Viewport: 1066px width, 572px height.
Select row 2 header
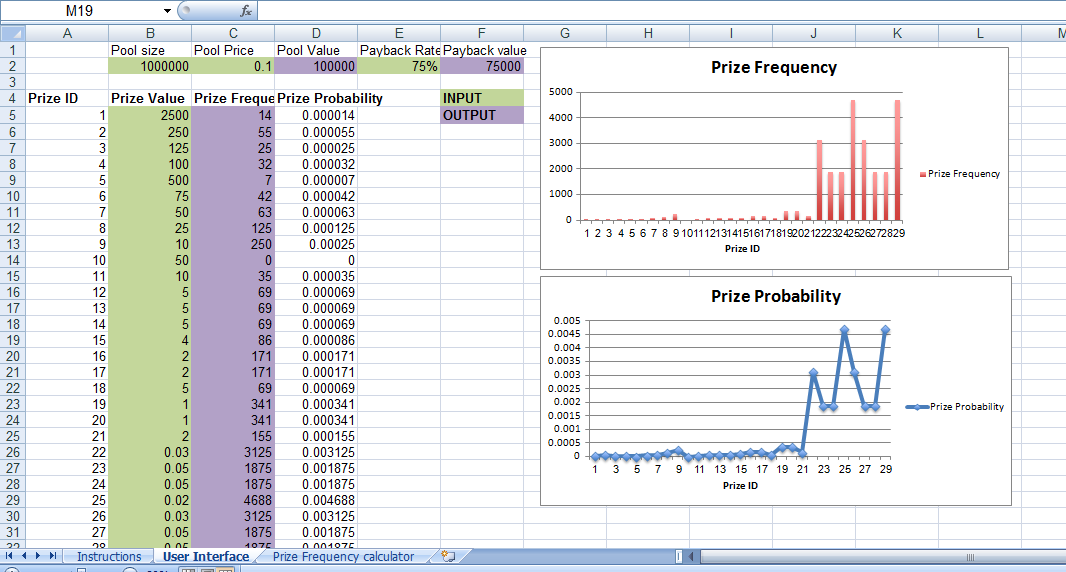pyautogui.click(x=13, y=66)
